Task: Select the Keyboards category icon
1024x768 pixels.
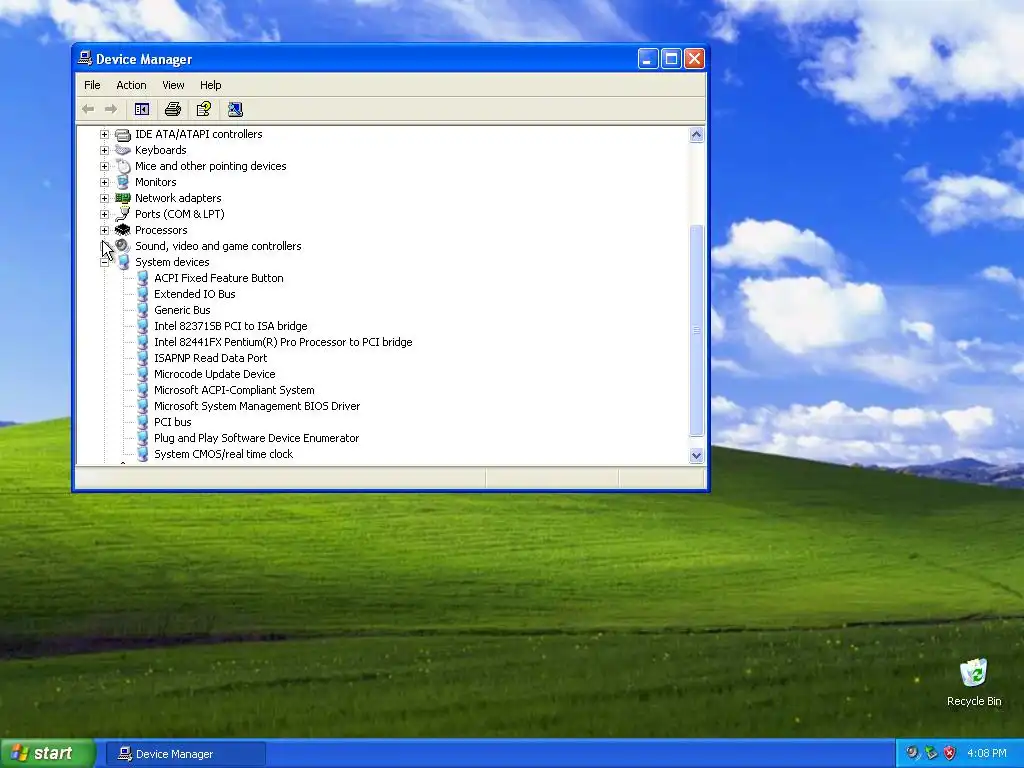Action: 123,150
